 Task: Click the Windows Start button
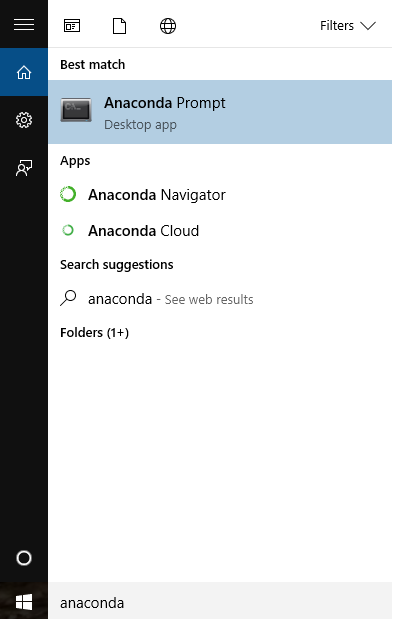(x=24, y=602)
